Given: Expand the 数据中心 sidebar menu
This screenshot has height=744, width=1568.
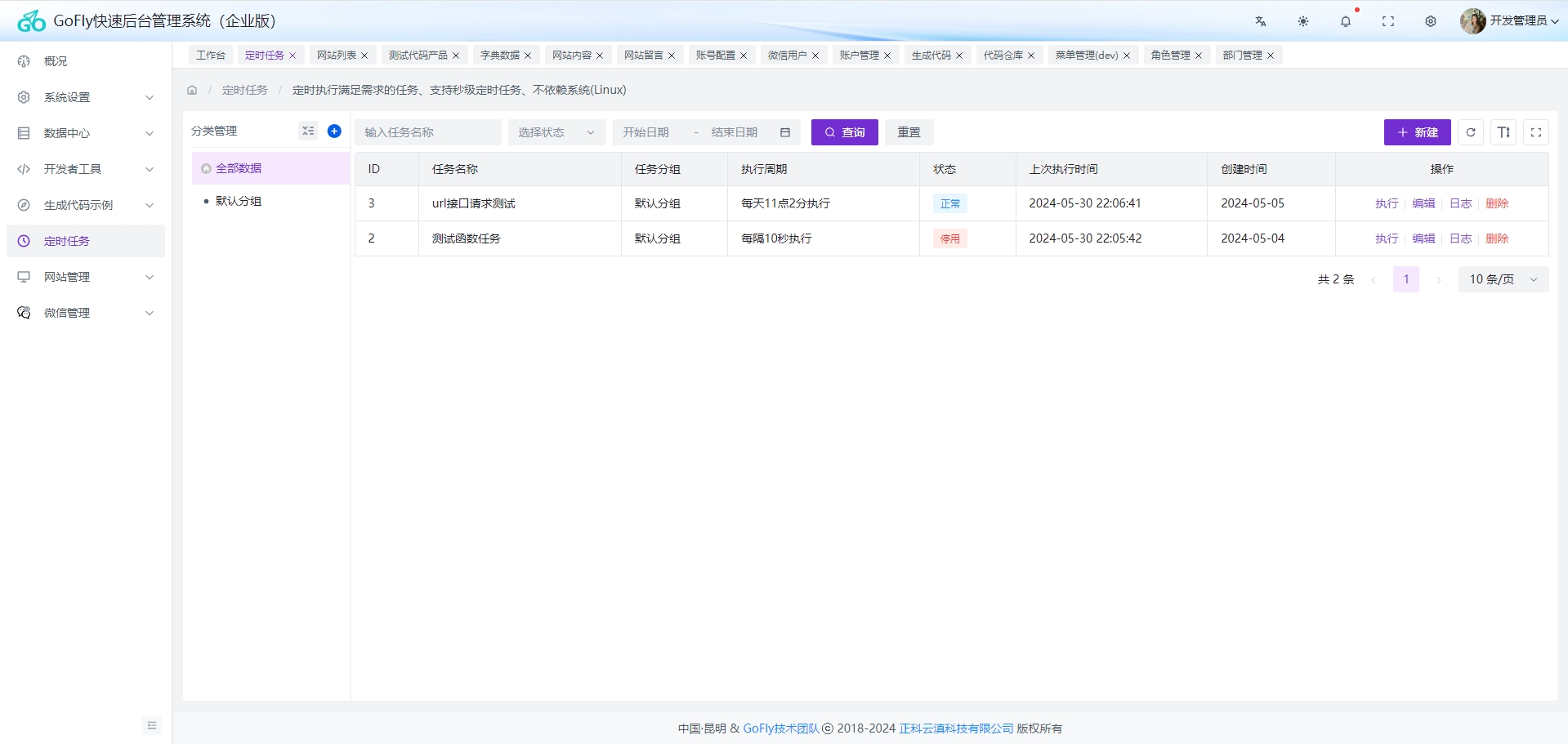Looking at the screenshot, I should click(86, 133).
